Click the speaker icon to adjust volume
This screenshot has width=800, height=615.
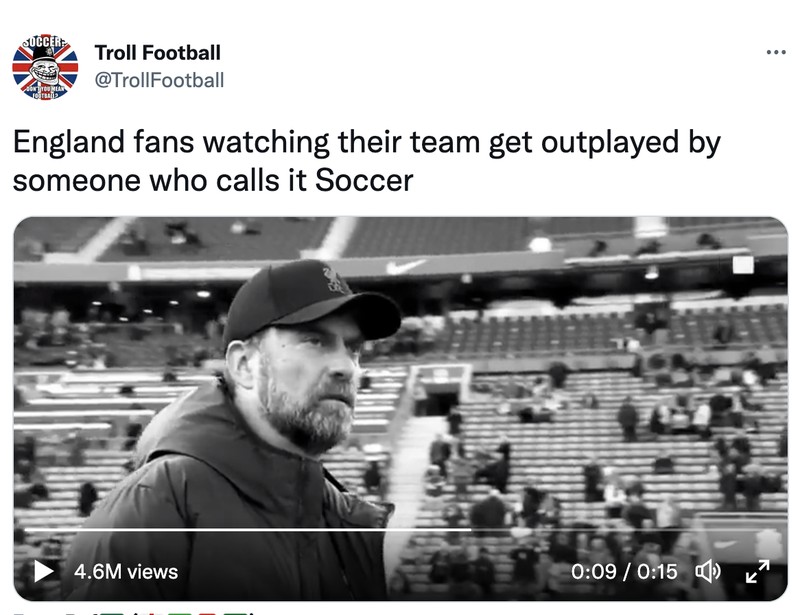pos(710,572)
